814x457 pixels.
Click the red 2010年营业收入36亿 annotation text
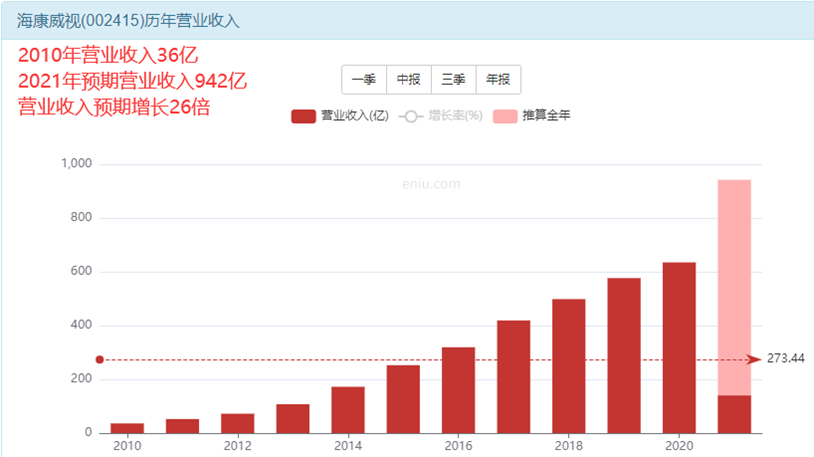(108, 55)
